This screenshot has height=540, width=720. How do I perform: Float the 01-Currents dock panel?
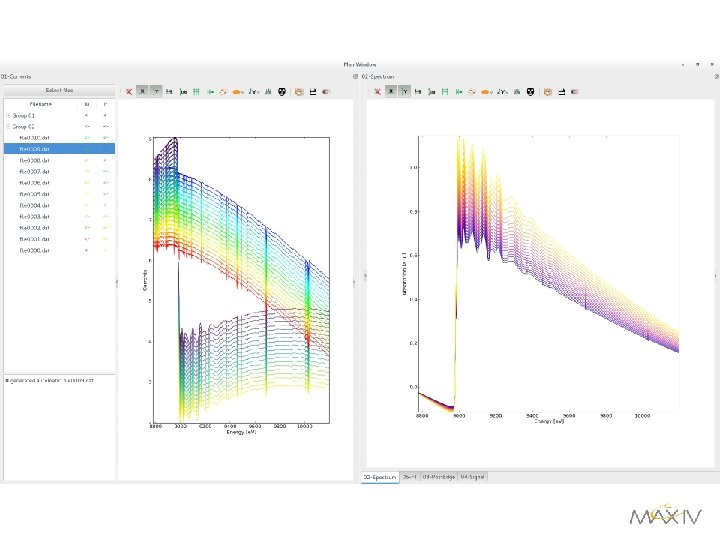tap(355, 77)
